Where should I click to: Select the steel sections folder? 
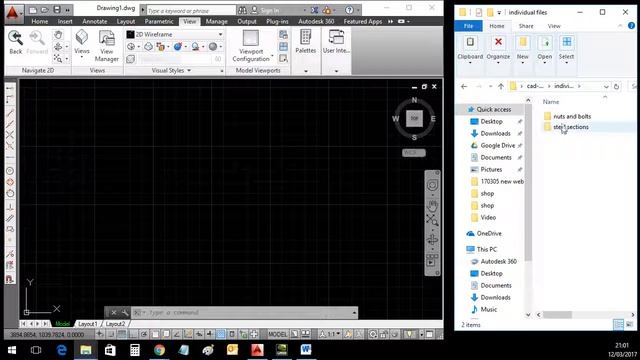[x=571, y=127]
